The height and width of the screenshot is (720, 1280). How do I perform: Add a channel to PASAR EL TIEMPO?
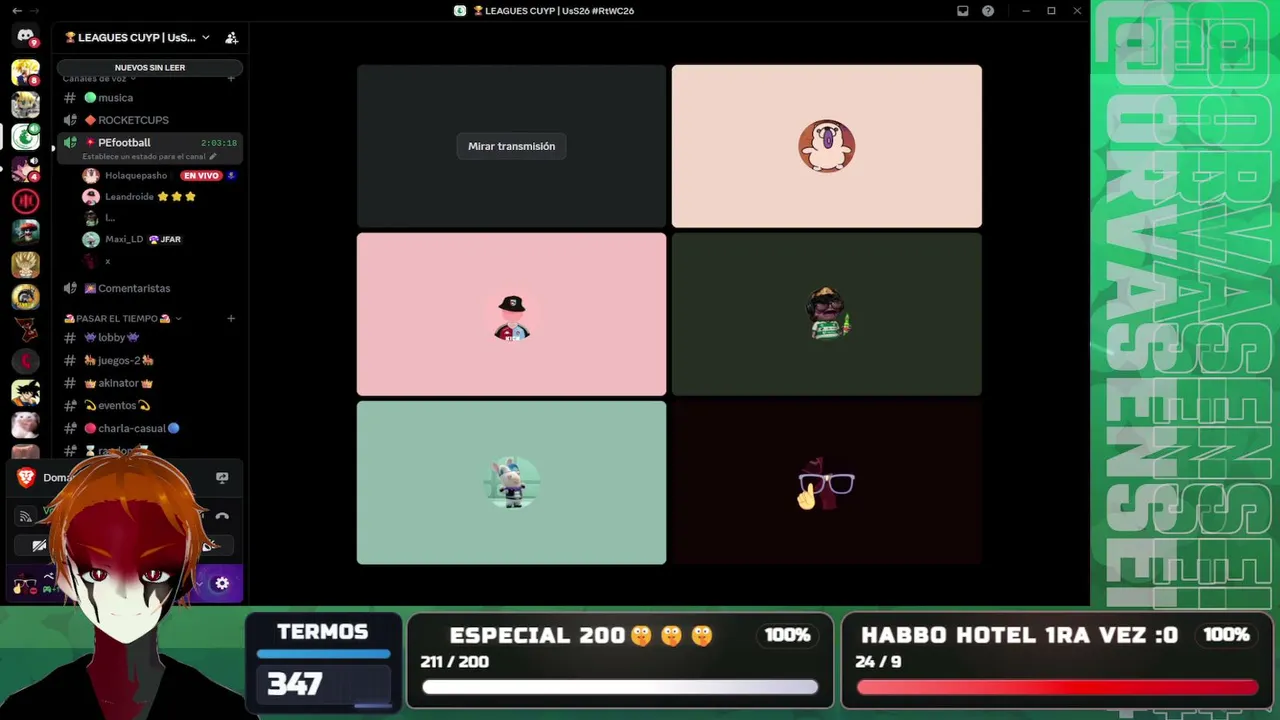tap(231, 318)
